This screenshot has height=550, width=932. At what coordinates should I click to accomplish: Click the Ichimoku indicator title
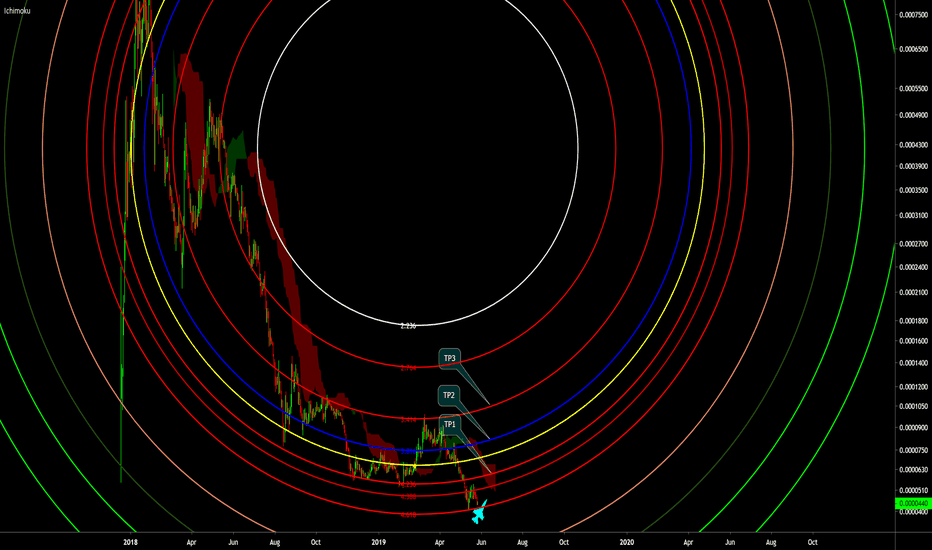(x=17, y=11)
